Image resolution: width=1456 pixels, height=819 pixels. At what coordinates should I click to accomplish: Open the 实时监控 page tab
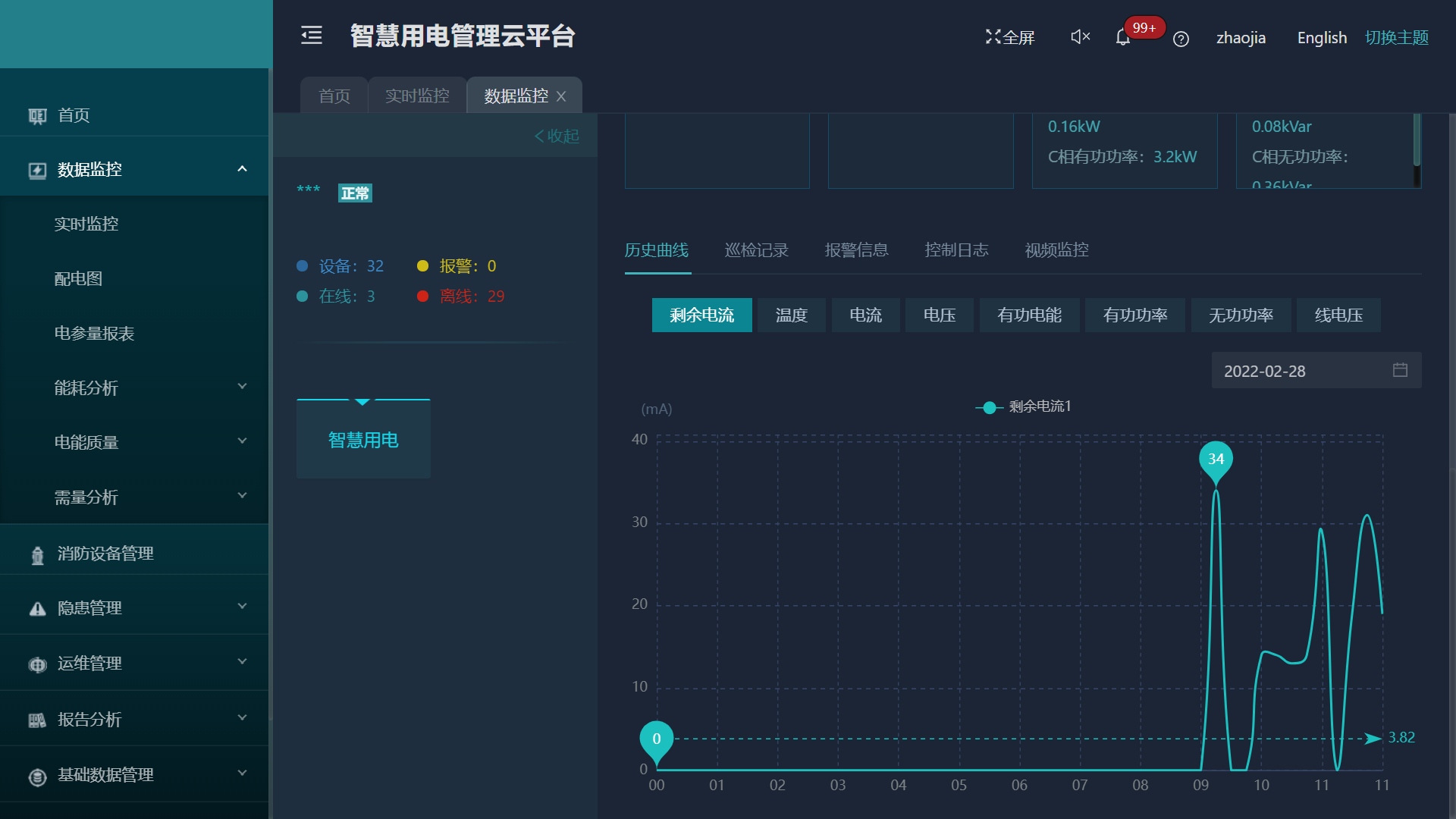click(x=417, y=96)
